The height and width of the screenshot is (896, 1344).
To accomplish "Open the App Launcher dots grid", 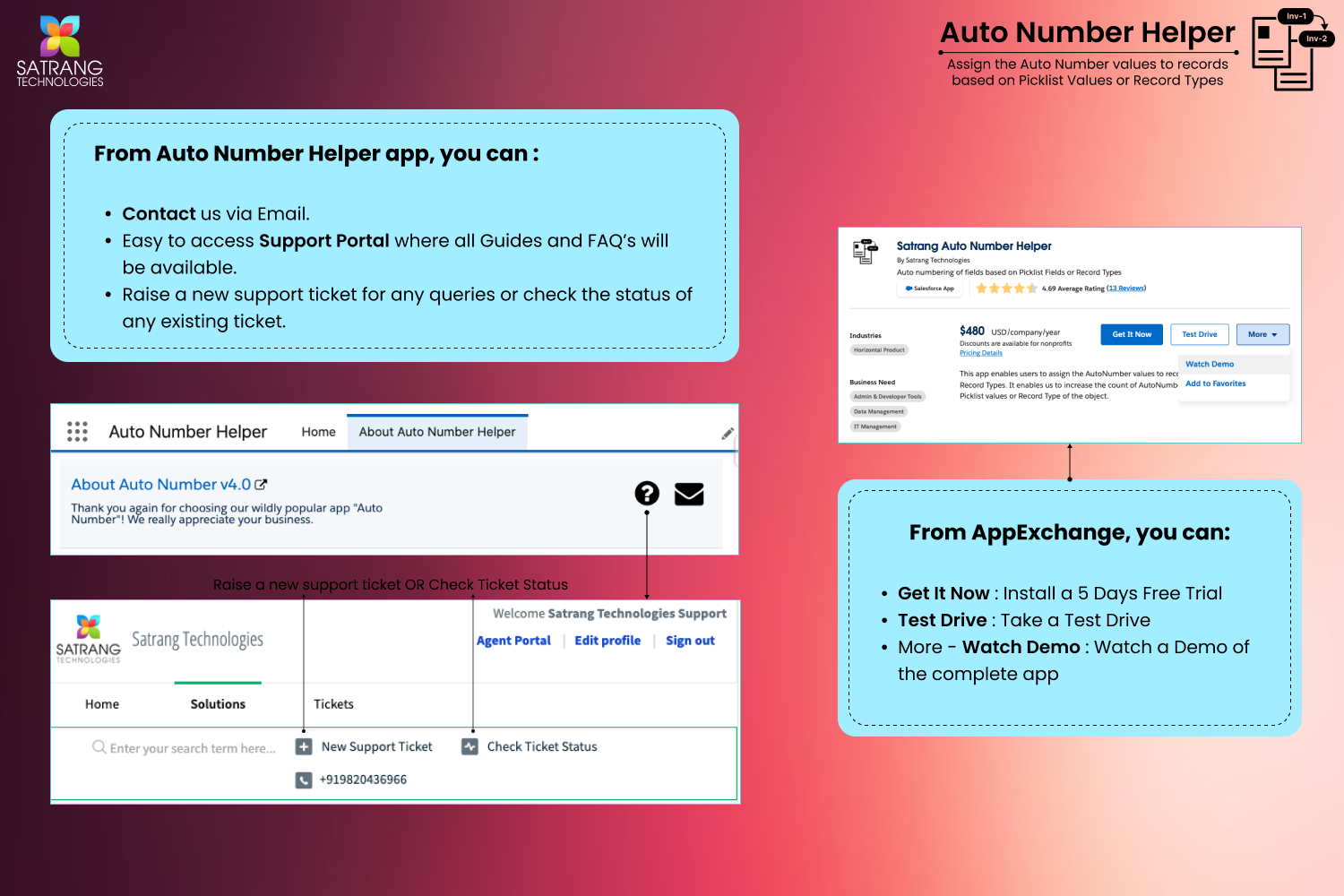I will (x=77, y=432).
